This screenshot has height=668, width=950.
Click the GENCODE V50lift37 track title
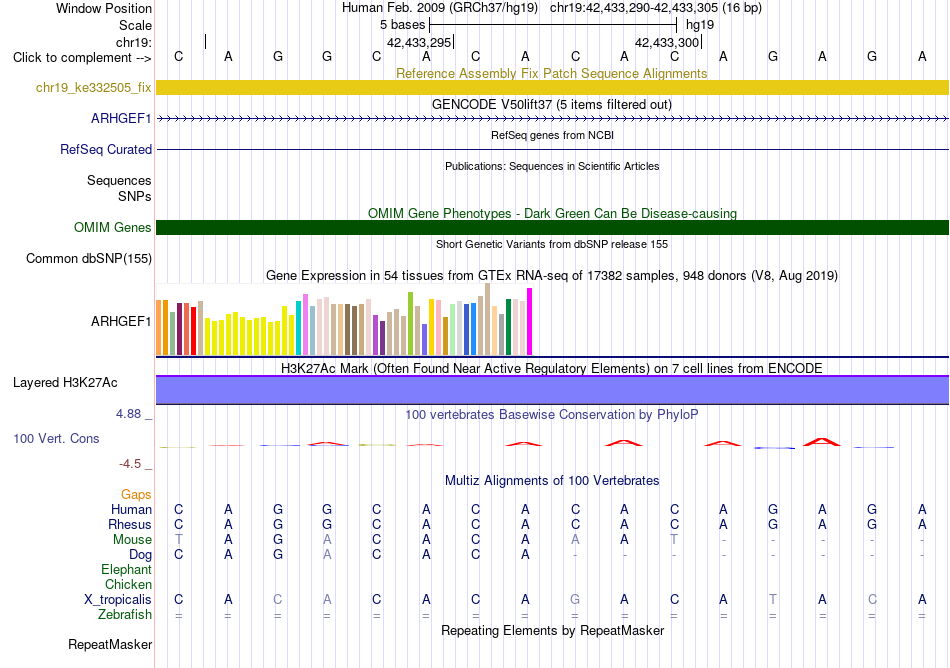(x=552, y=104)
